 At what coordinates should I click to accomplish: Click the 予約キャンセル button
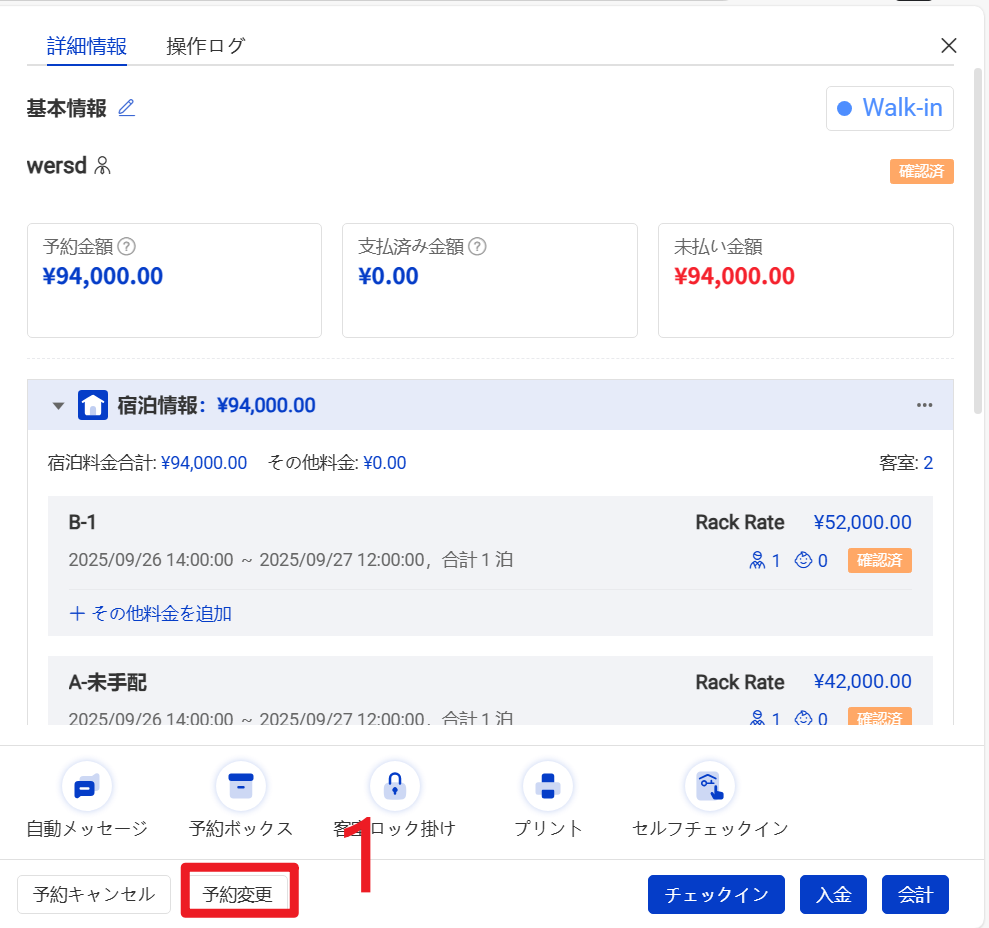(x=94, y=894)
